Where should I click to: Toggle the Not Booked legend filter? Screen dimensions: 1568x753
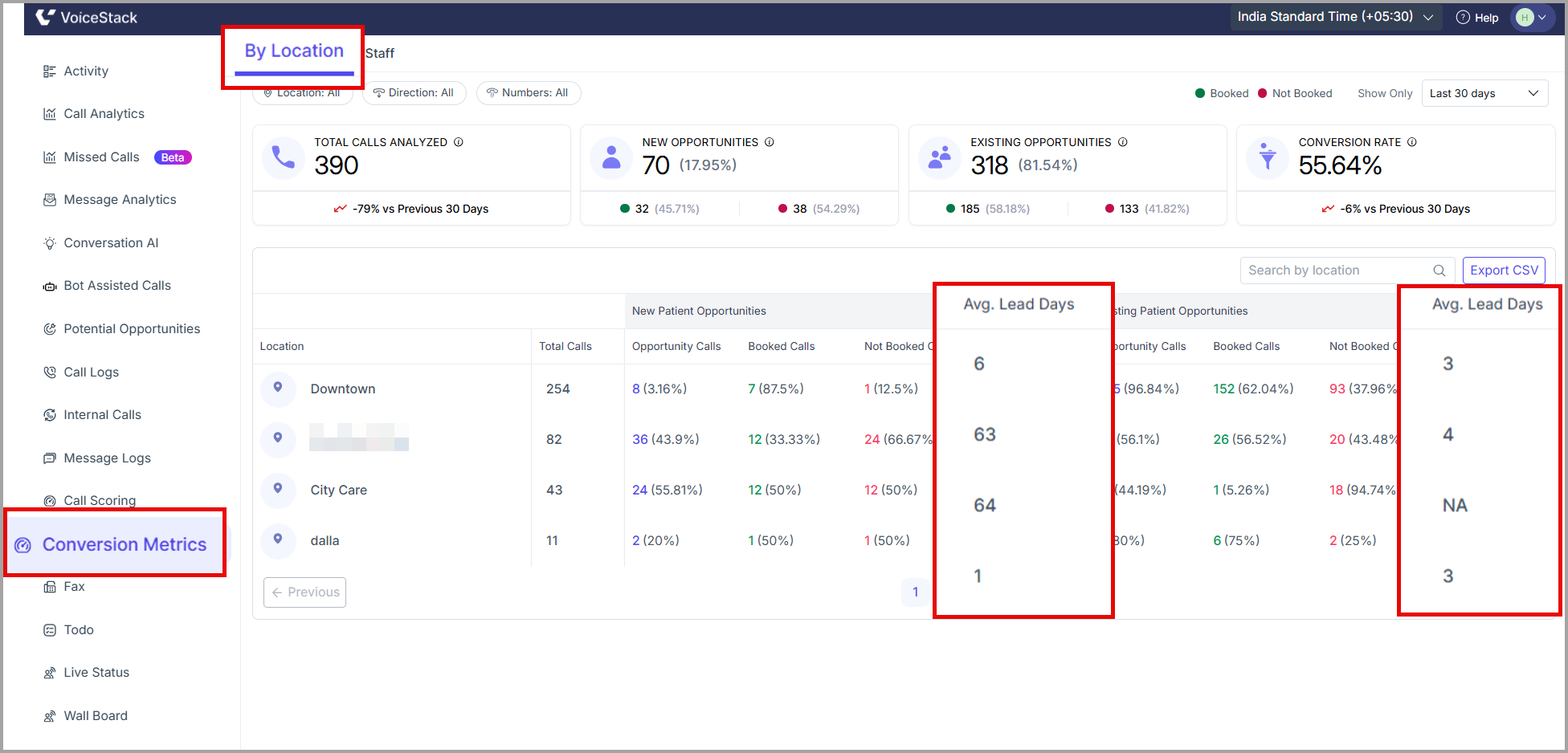point(1295,93)
